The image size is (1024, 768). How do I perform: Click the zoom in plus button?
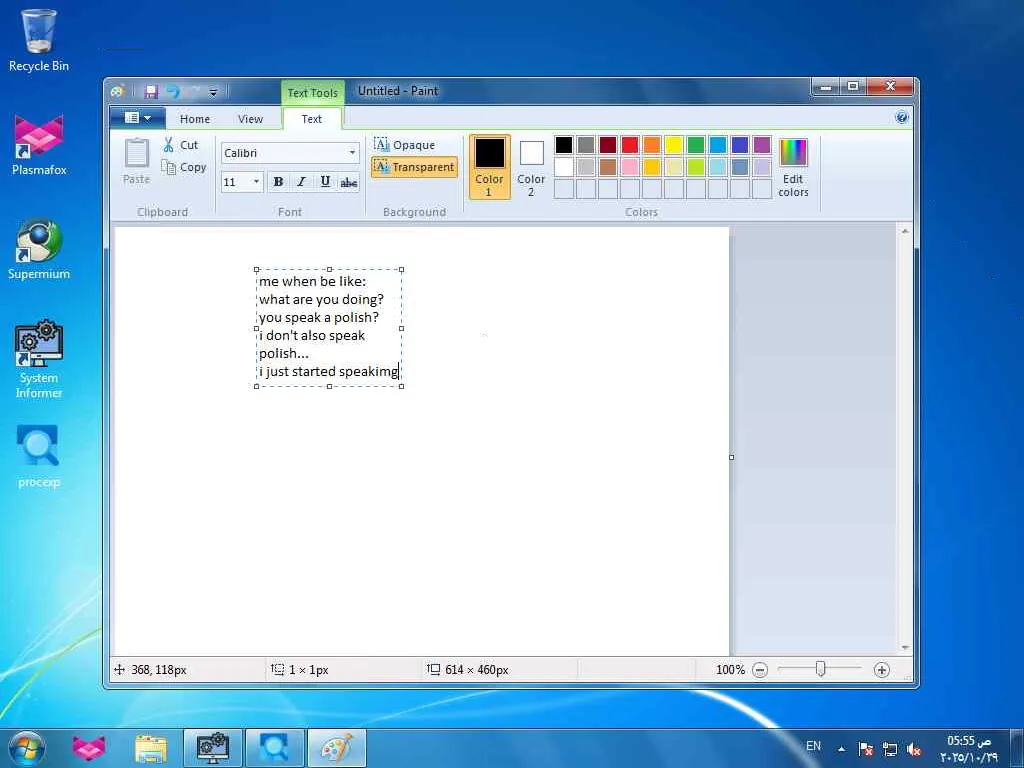click(x=881, y=669)
